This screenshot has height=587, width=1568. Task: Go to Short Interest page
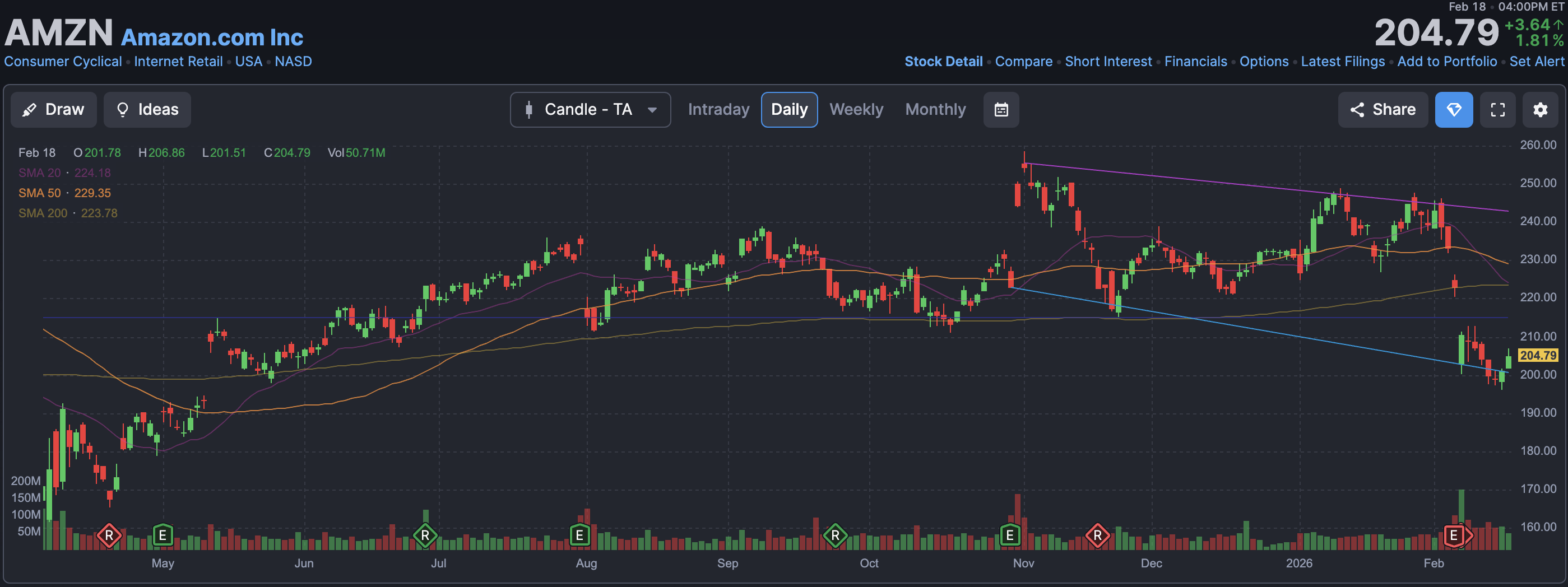[x=1108, y=62]
